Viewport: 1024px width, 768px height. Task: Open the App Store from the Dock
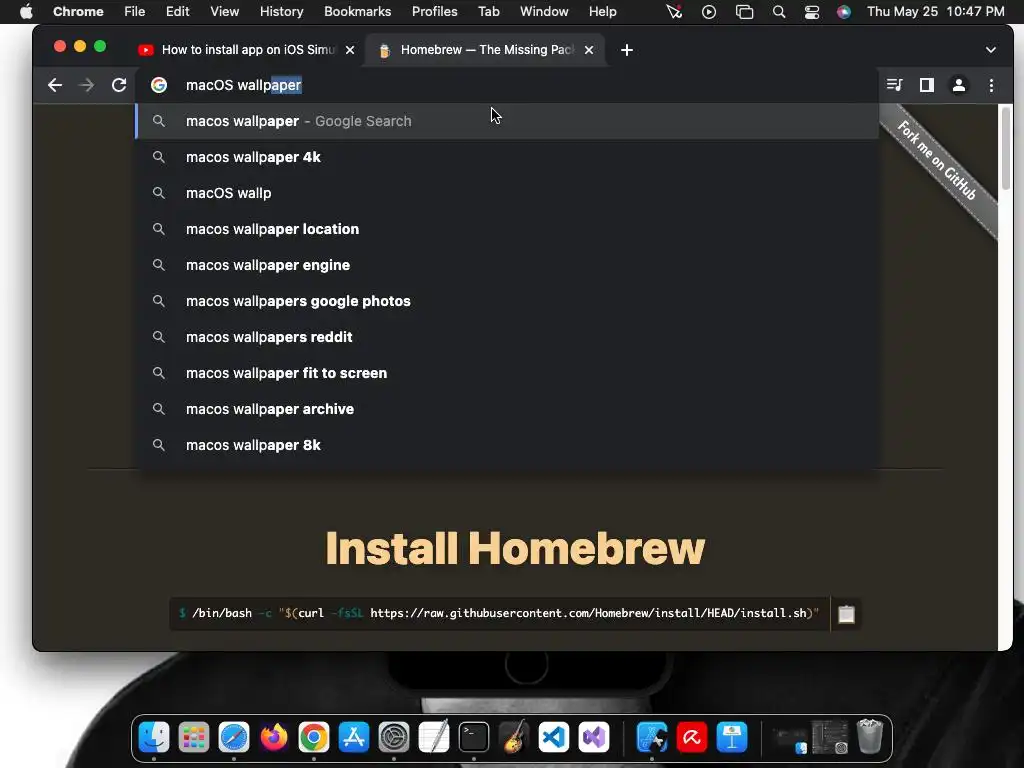(354, 738)
